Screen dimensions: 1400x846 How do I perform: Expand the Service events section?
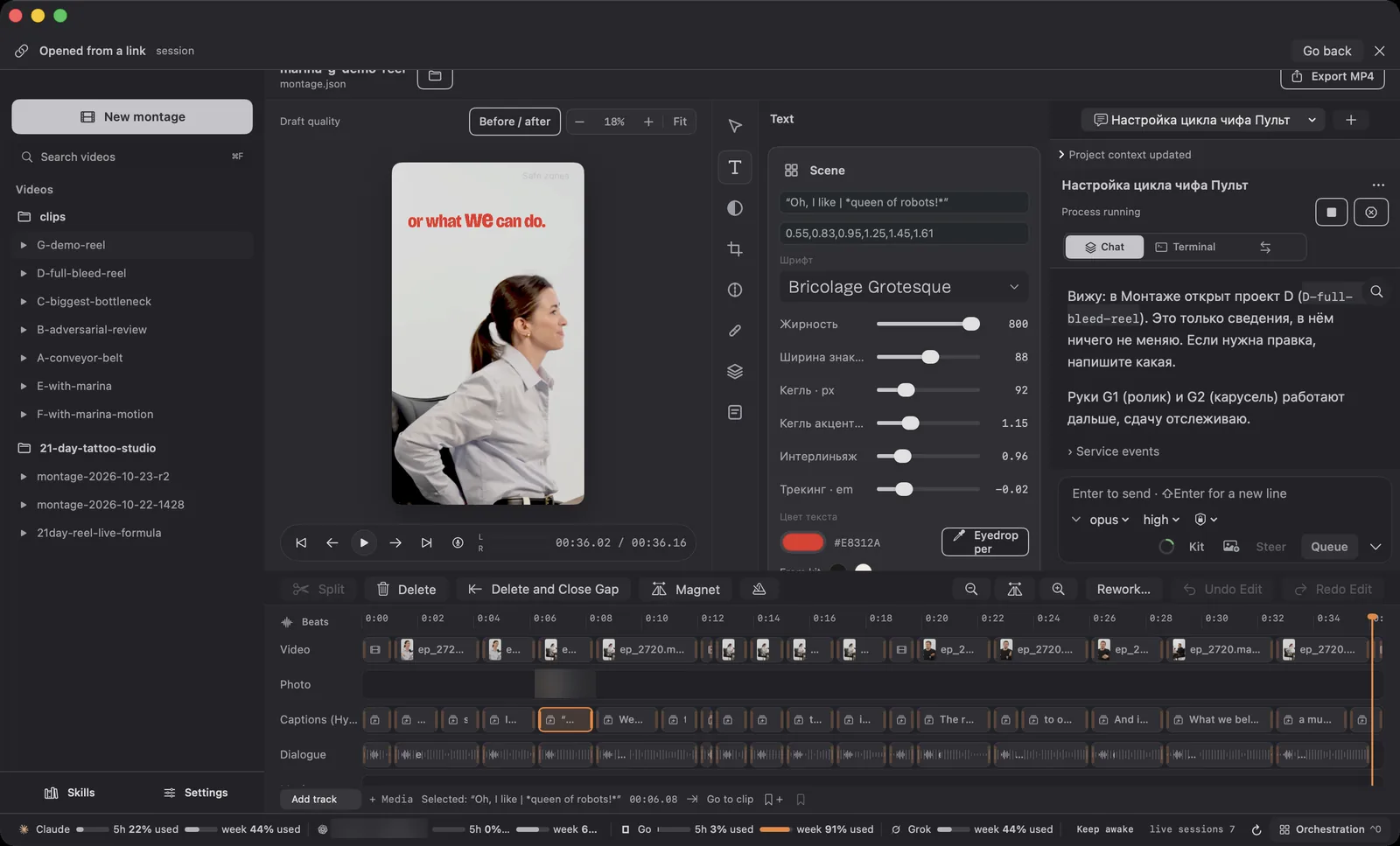coord(1113,451)
